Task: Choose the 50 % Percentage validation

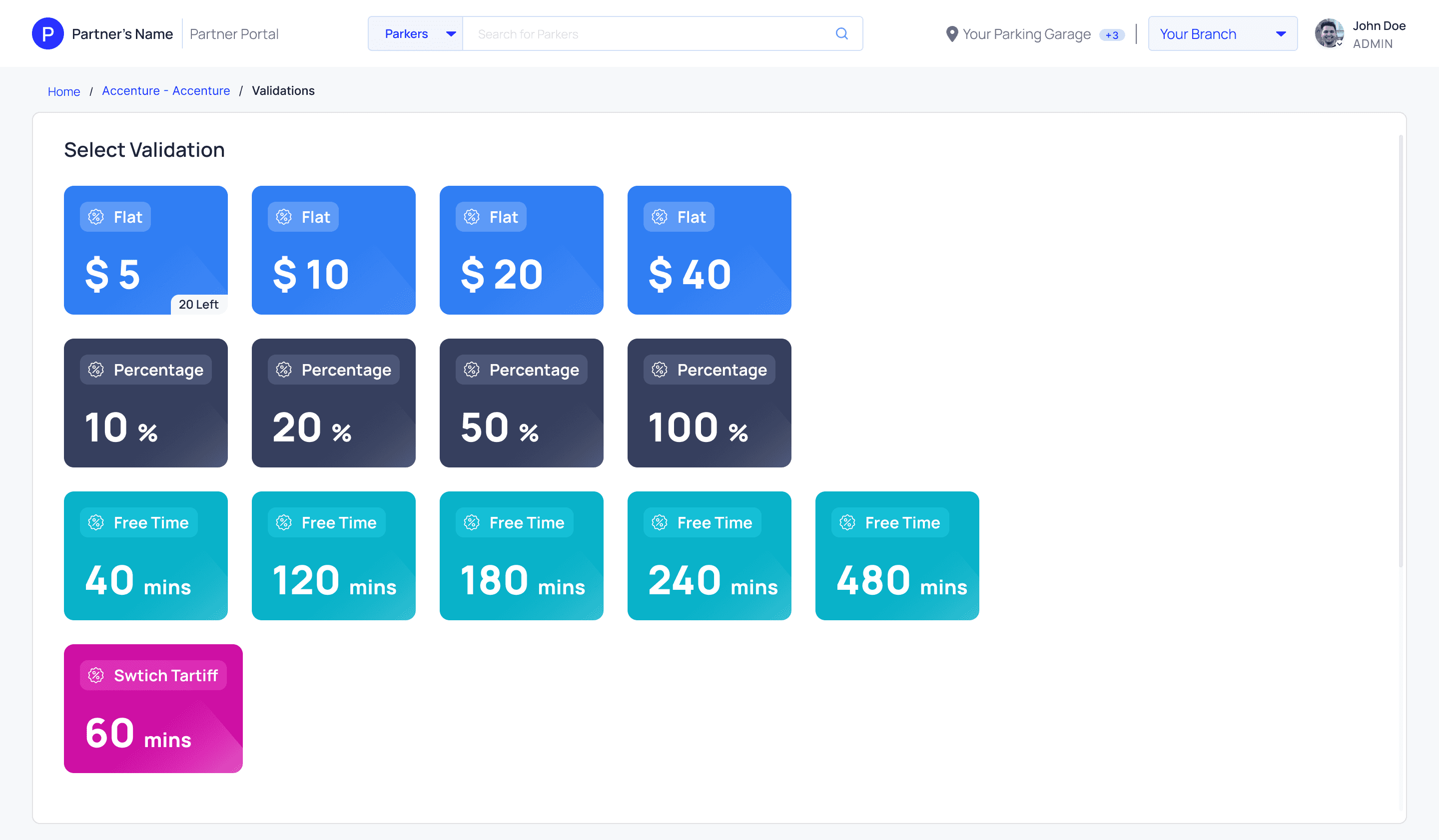Action: click(x=521, y=403)
